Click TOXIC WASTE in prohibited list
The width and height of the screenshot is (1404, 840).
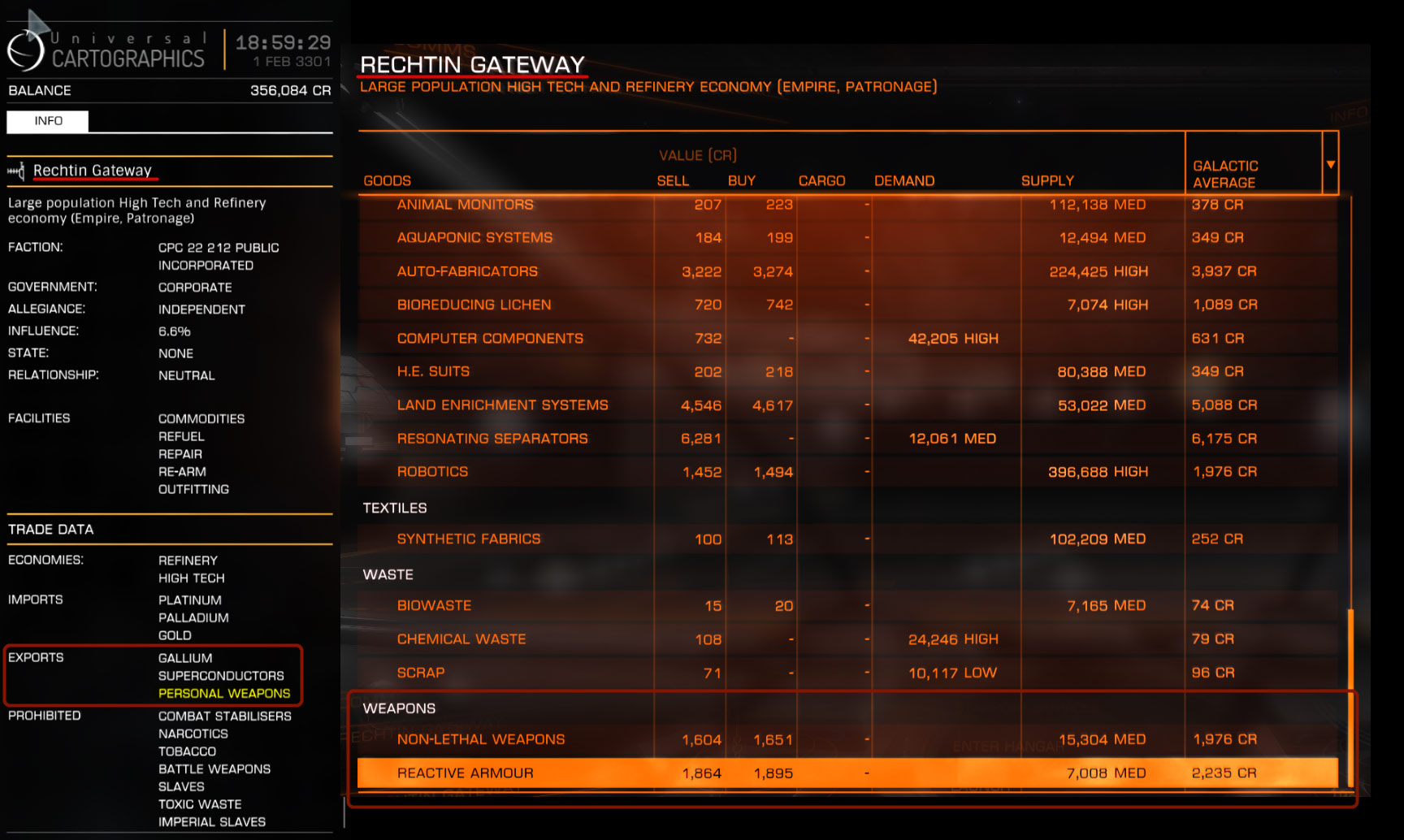tap(200, 804)
